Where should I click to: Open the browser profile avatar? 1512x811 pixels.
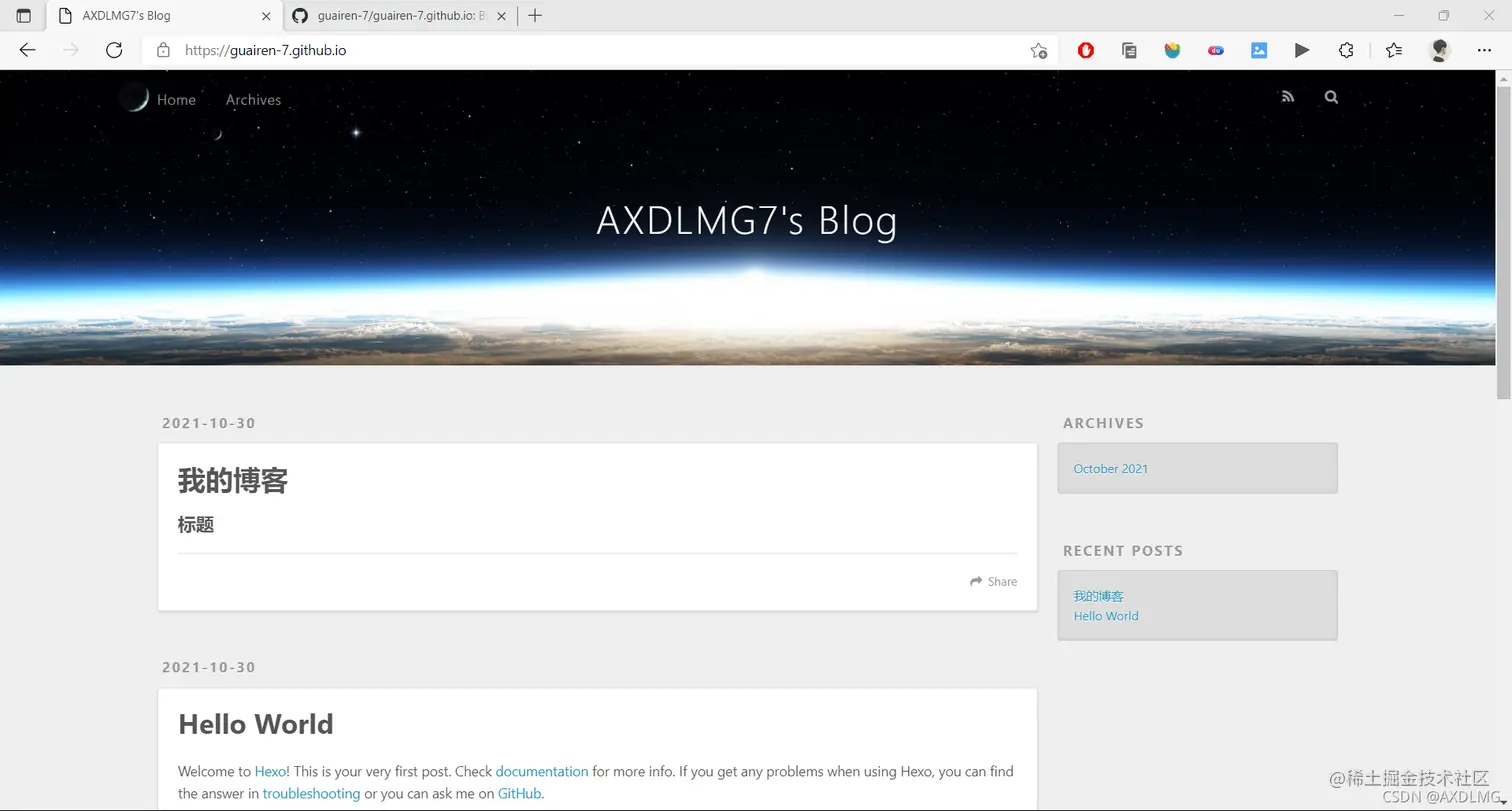pos(1439,50)
